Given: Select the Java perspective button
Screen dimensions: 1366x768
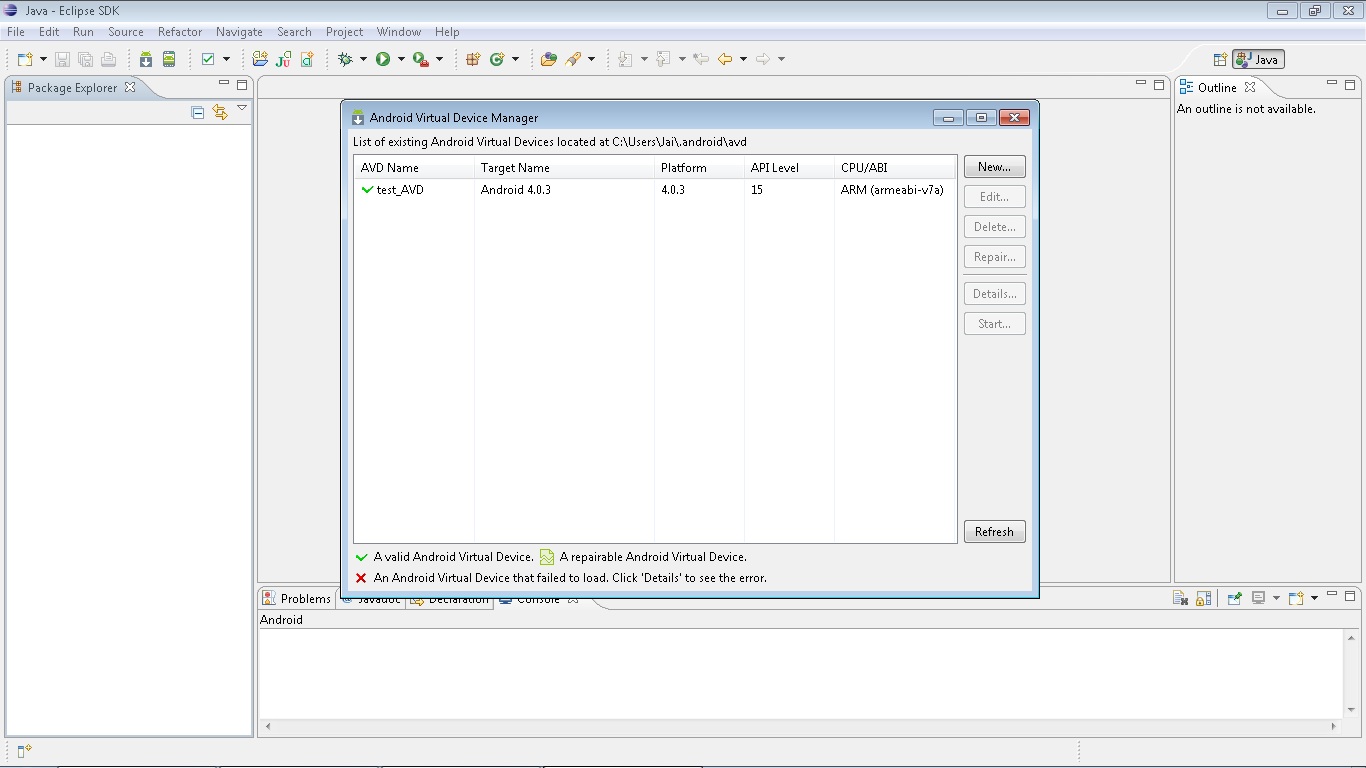Looking at the screenshot, I should click(1258, 59).
